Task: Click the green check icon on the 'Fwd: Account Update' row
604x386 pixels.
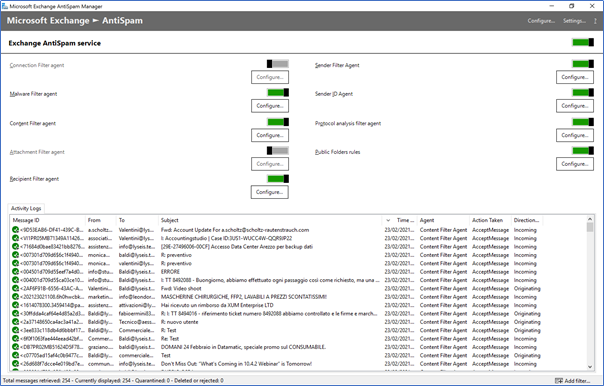Action: (15, 230)
